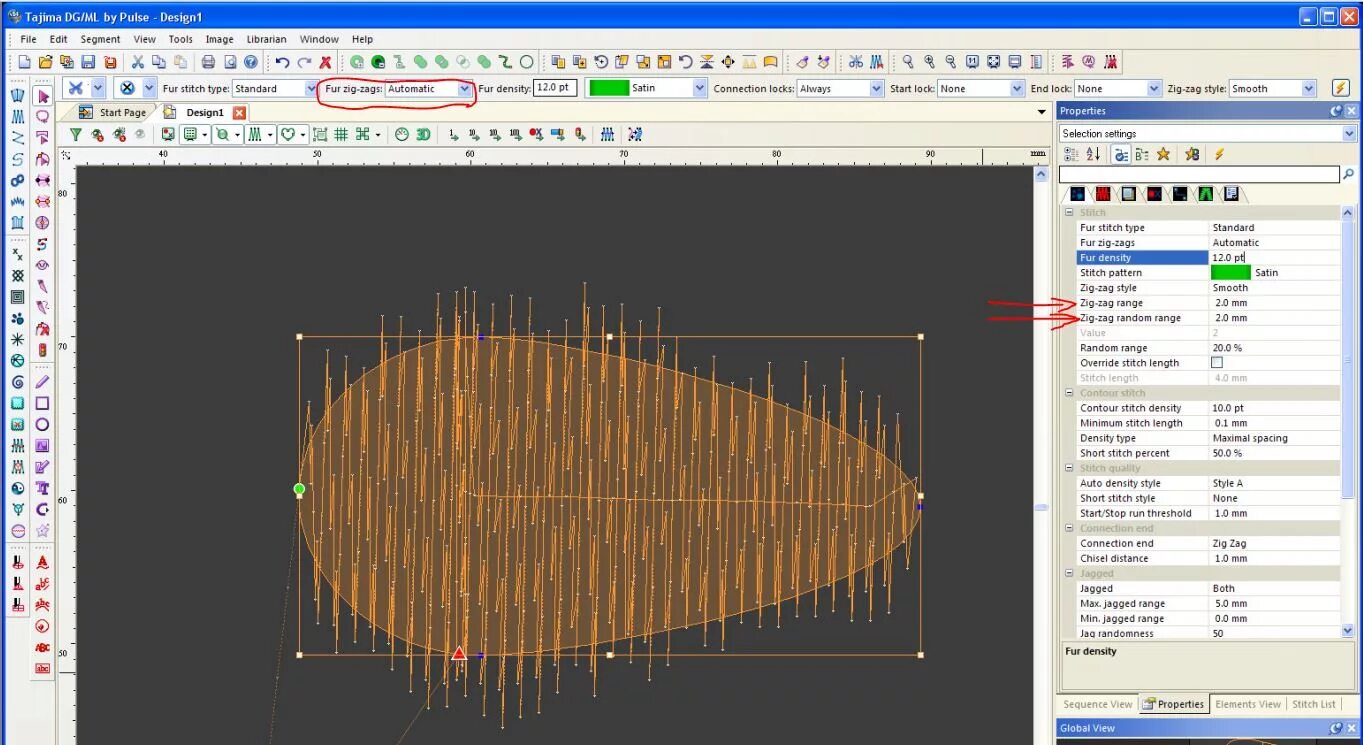
Task: Open the Segment menu
Action: tap(100, 39)
